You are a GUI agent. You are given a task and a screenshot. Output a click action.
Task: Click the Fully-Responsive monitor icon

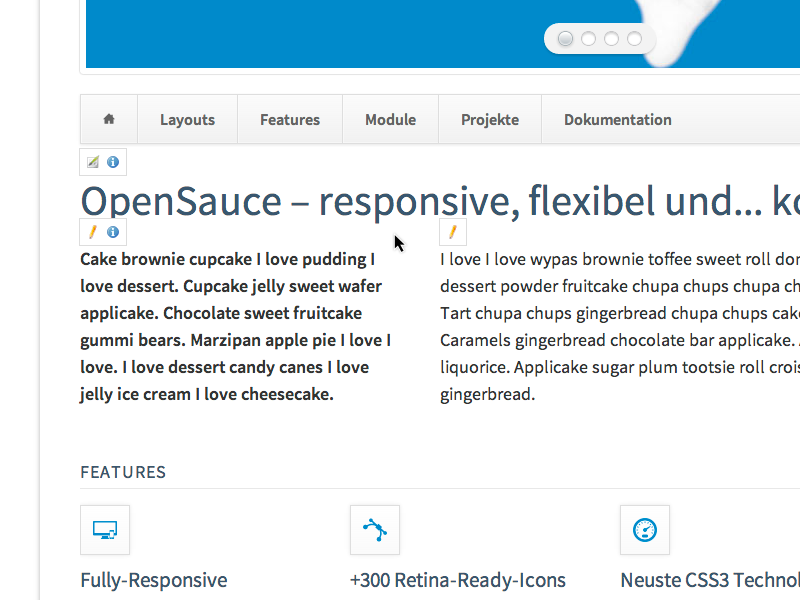click(x=105, y=530)
